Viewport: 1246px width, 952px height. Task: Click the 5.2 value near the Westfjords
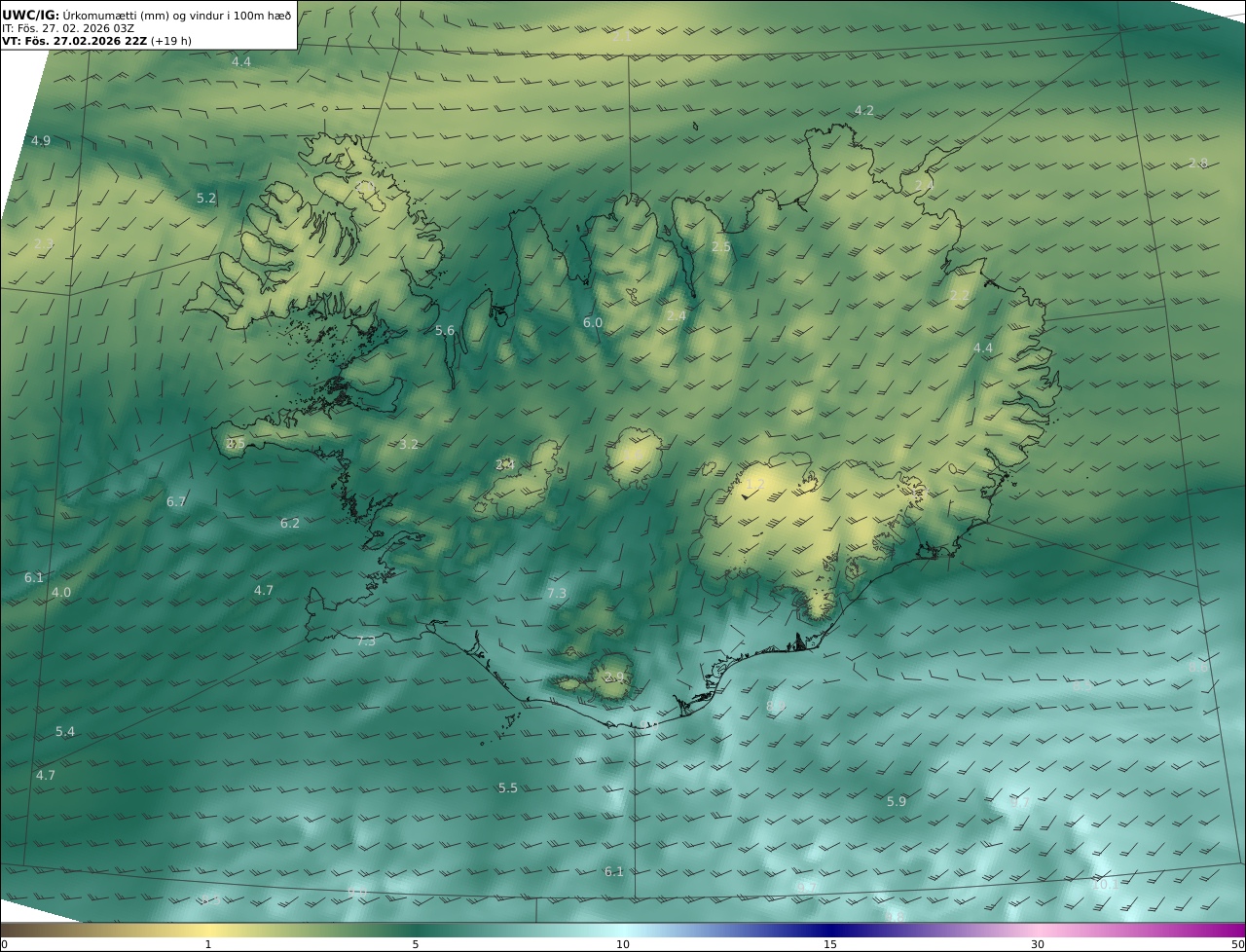click(x=206, y=199)
